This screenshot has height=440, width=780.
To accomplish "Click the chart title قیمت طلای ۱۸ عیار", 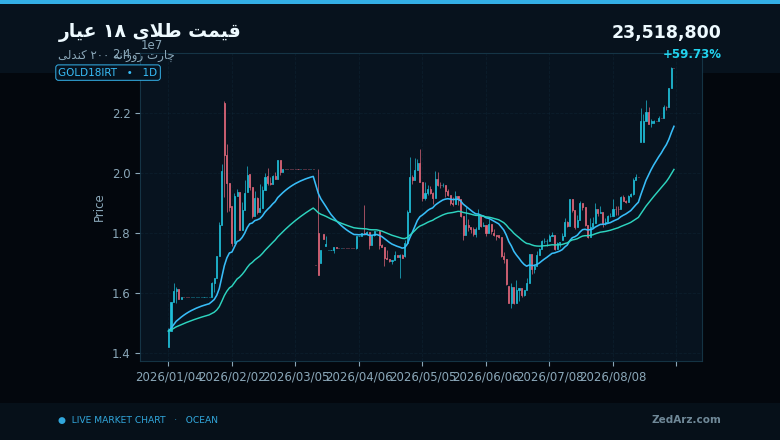I will coord(149,31).
